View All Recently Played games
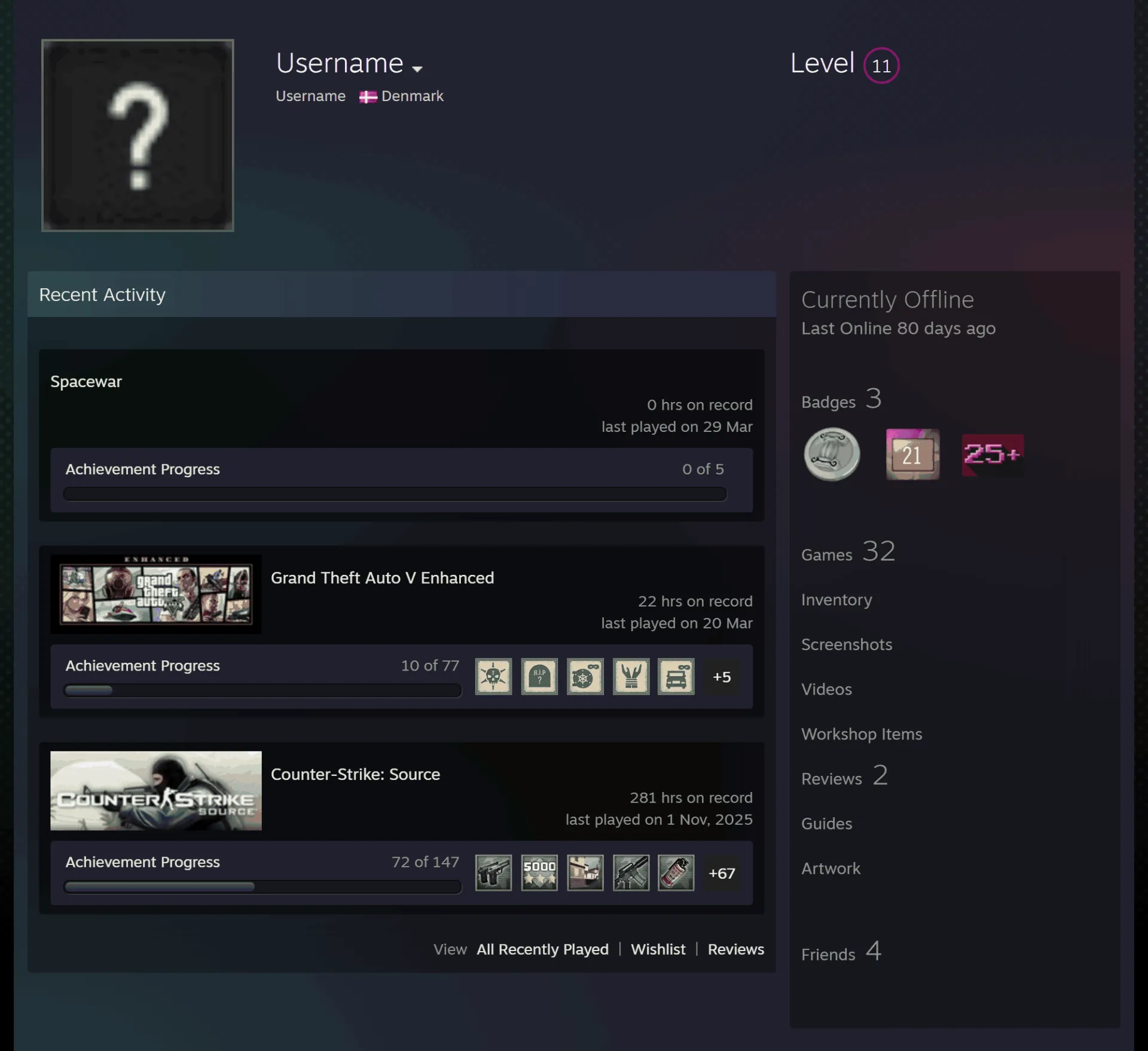 (x=543, y=949)
